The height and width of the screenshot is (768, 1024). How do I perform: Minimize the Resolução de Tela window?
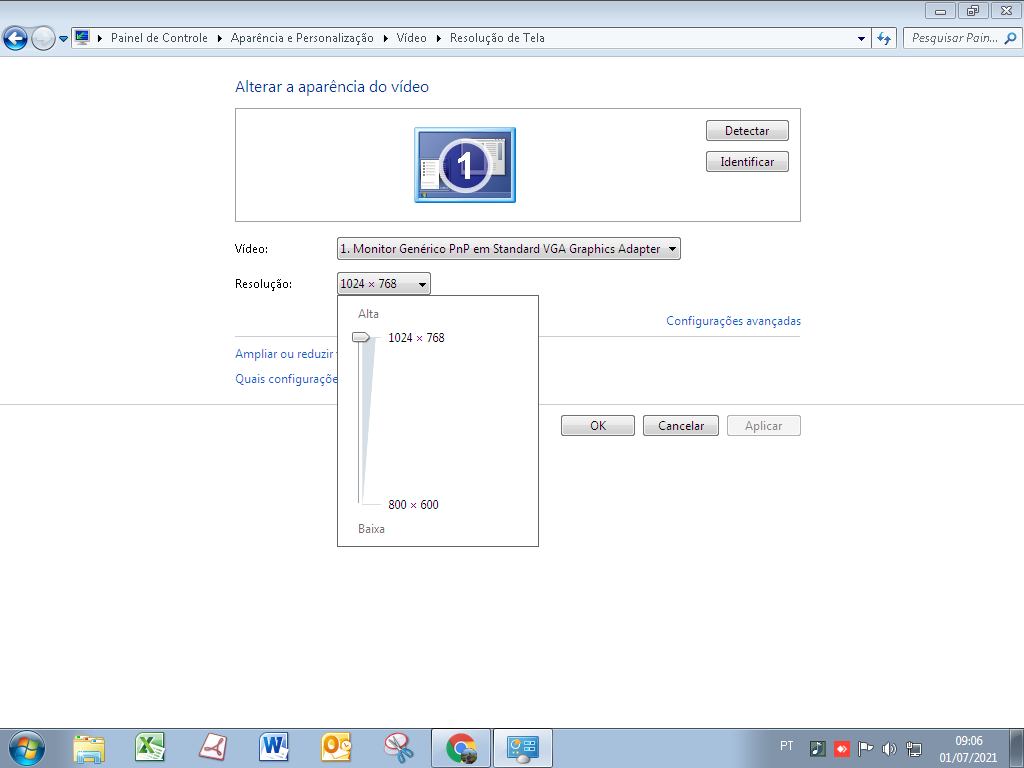pos(940,10)
